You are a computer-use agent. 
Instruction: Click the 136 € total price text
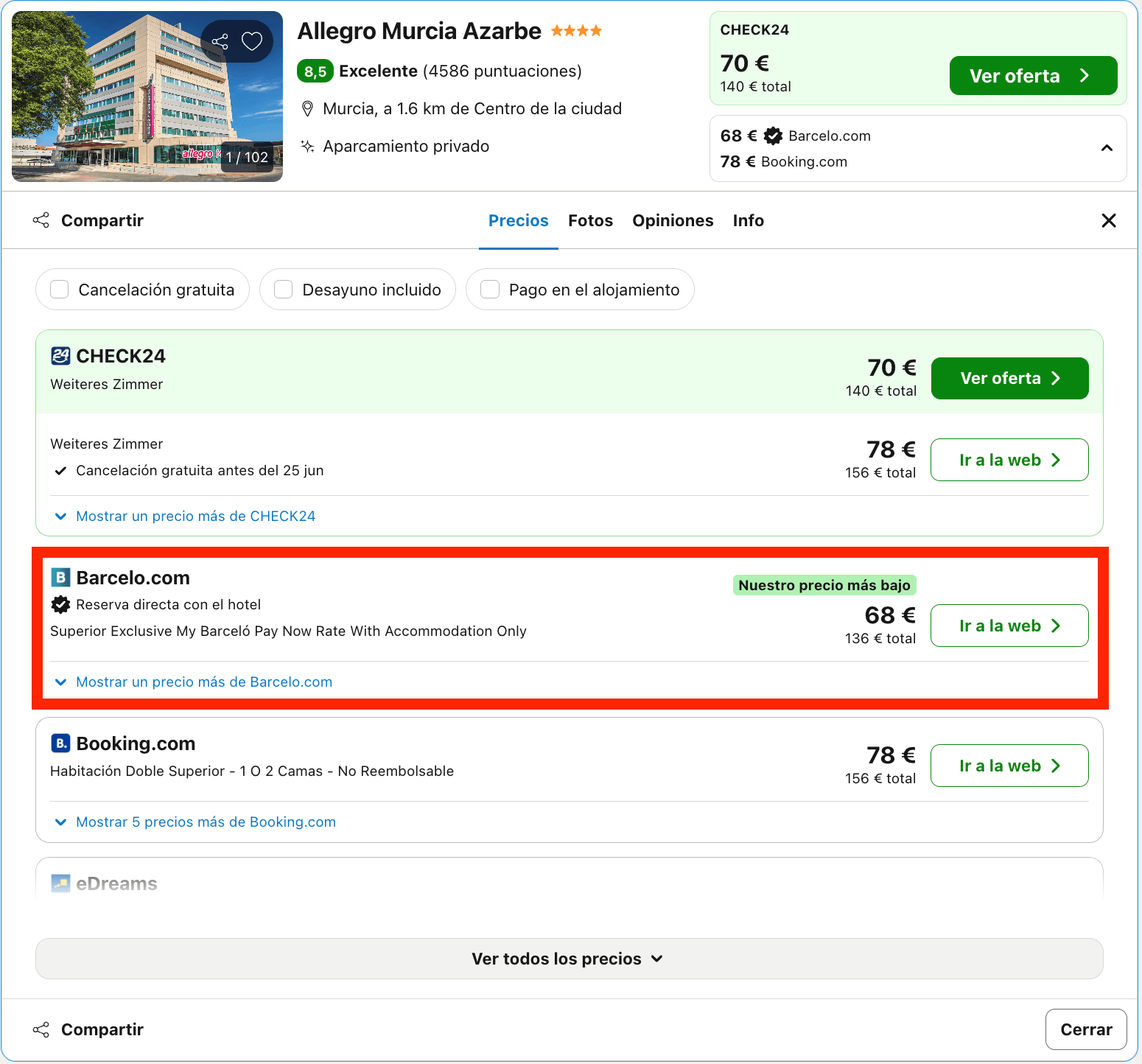point(880,638)
